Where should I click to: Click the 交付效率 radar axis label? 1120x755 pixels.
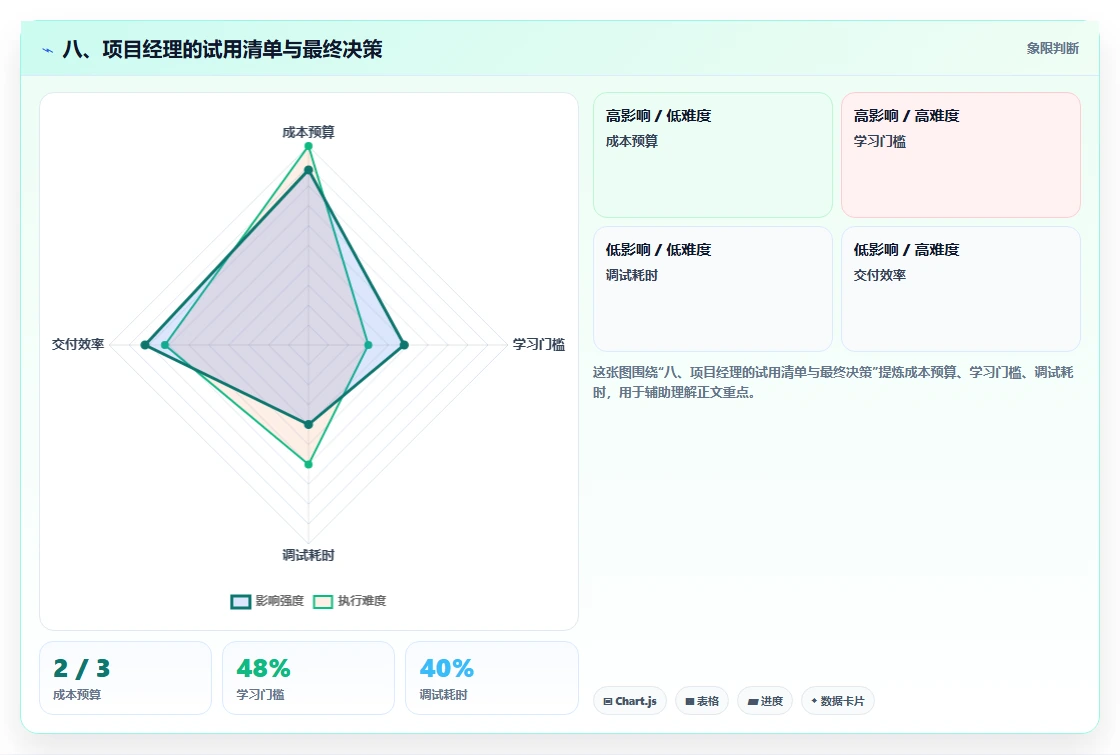click(78, 344)
